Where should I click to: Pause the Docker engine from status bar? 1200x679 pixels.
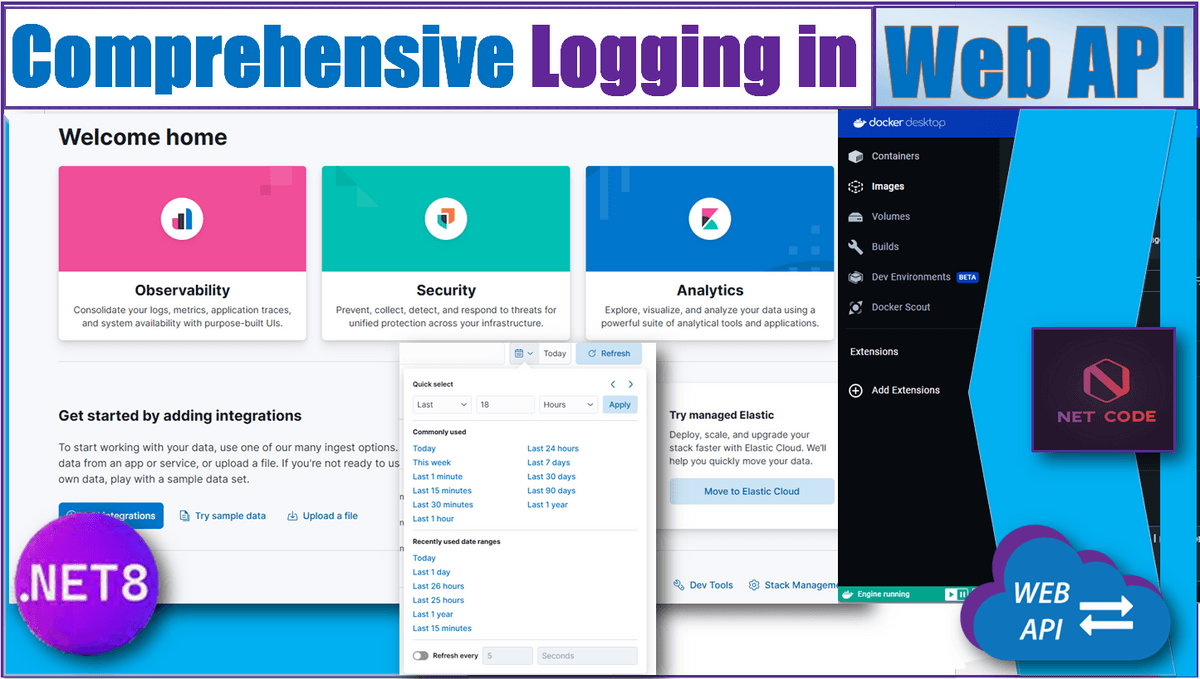click(962, 594)
